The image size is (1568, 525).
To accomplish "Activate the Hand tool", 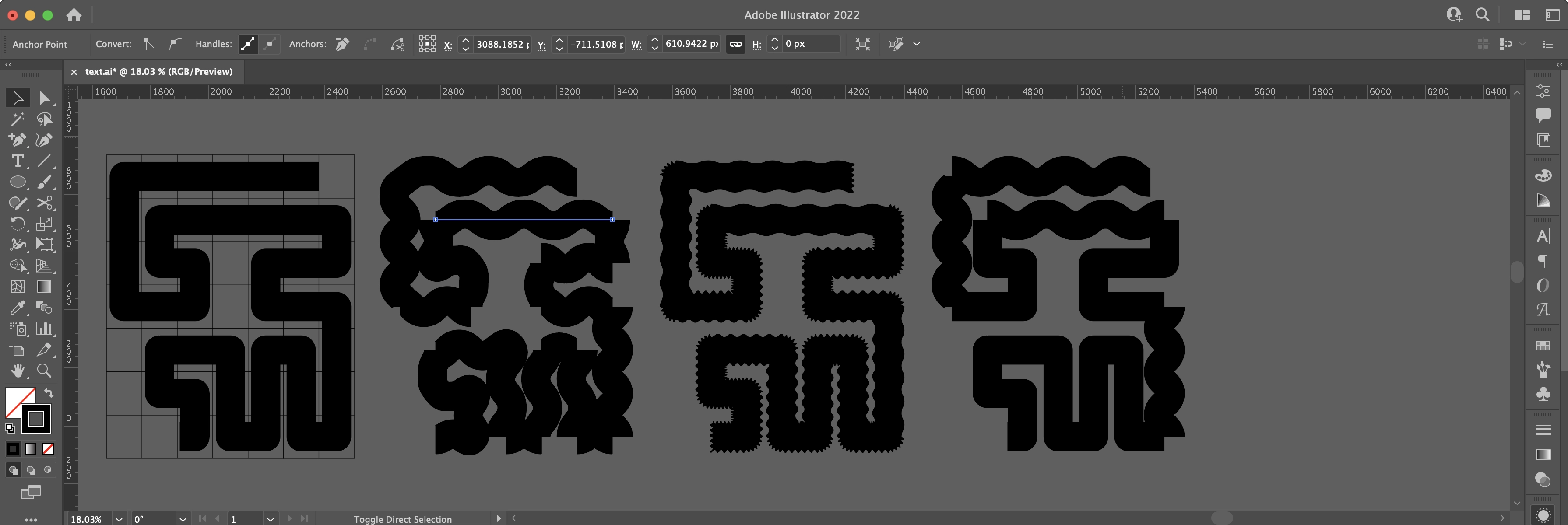I will pos(18,370).
